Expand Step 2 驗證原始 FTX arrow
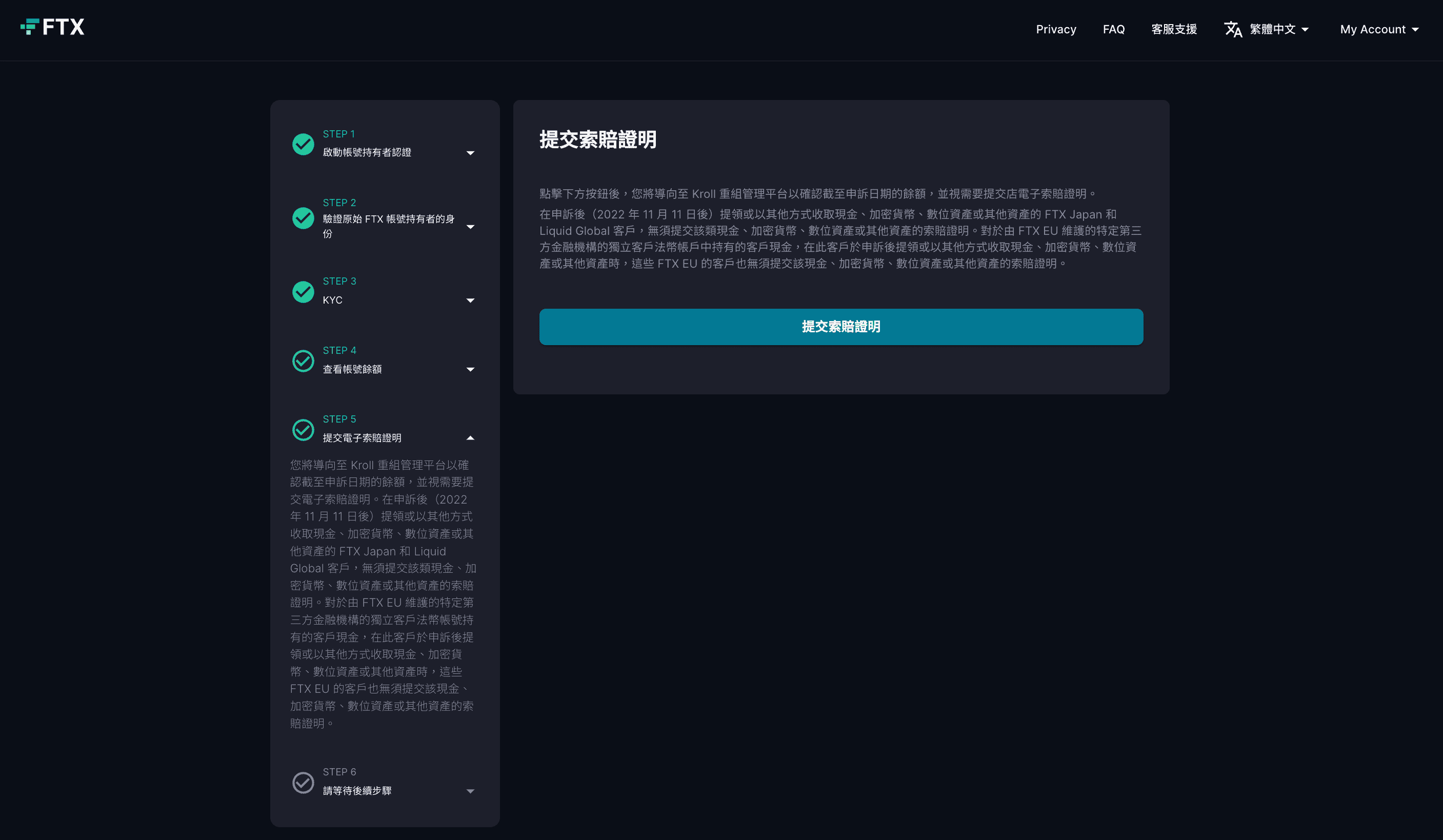 (x=470, y=227)
